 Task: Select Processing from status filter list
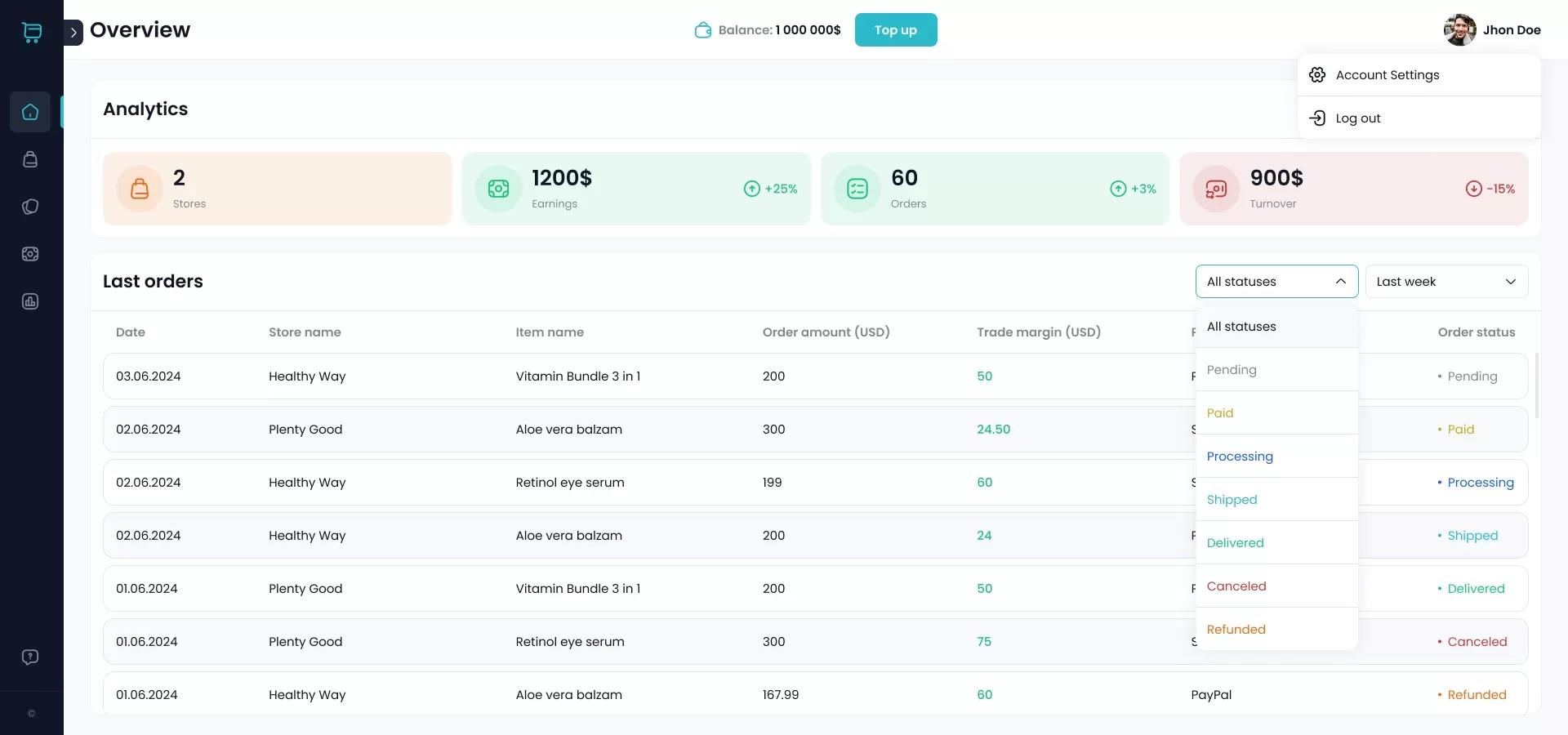[x=1240, y=457]
